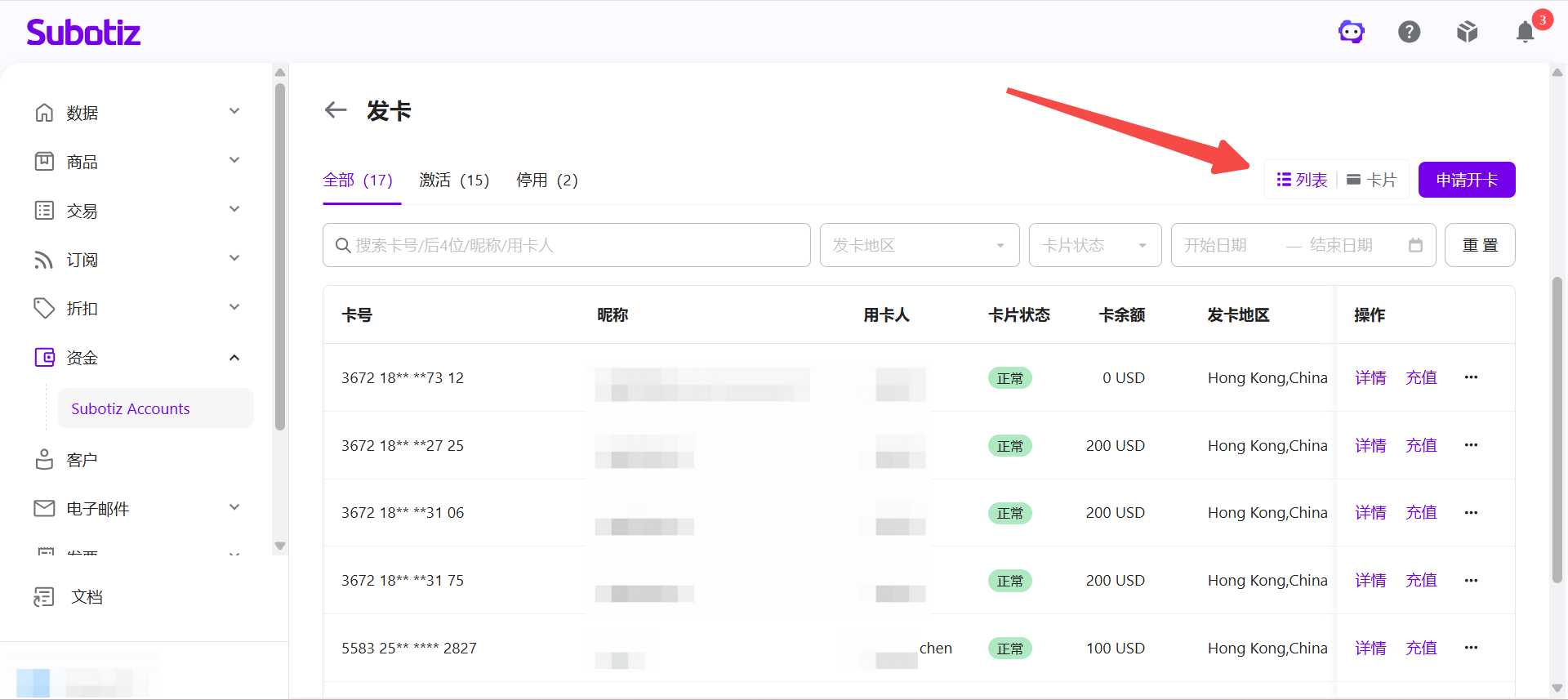This screenshot has width=1568, height=700.
Task: Click the 商品 store icon
Action: coord(44,161)
